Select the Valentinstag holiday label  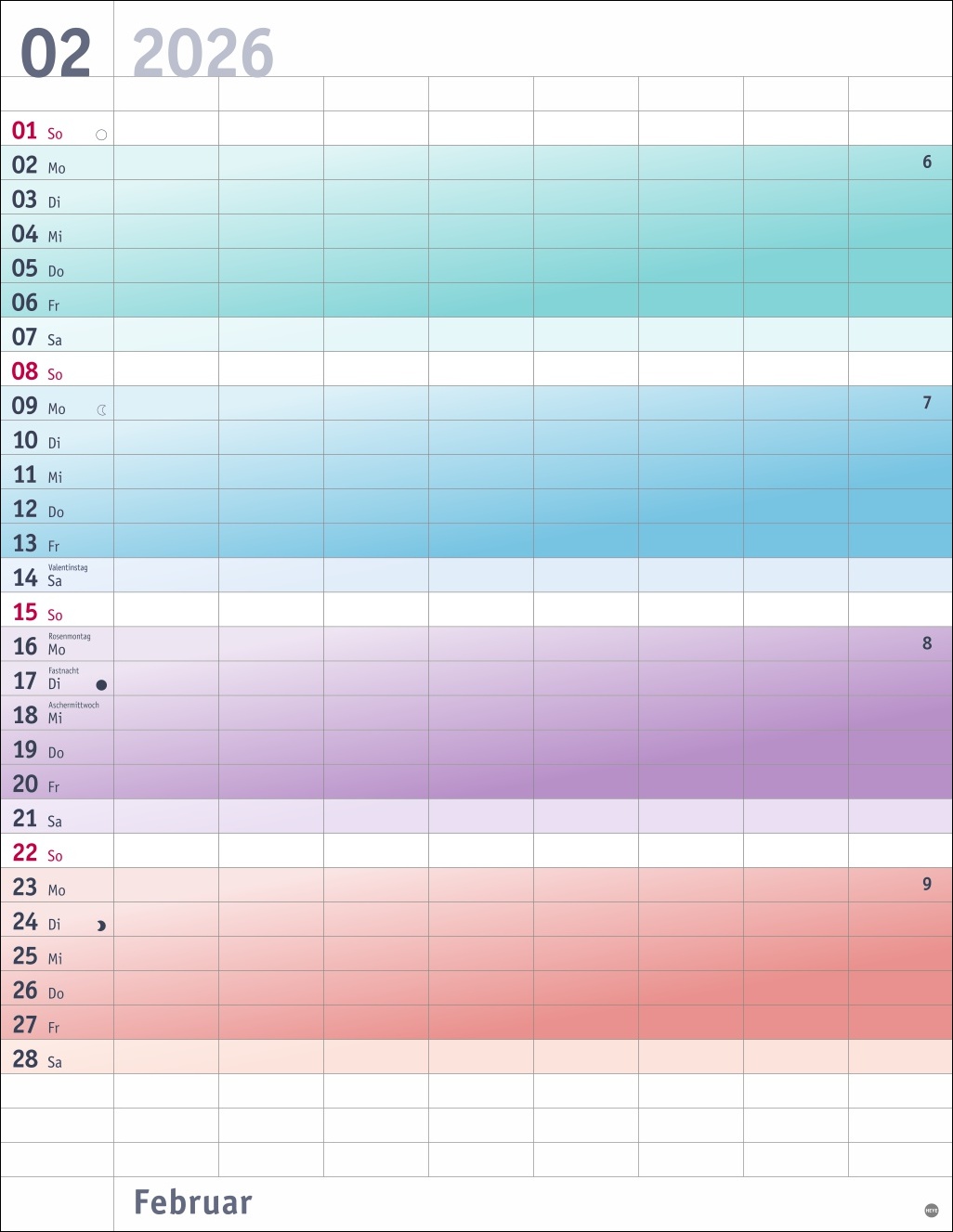[x=68, y=567]
